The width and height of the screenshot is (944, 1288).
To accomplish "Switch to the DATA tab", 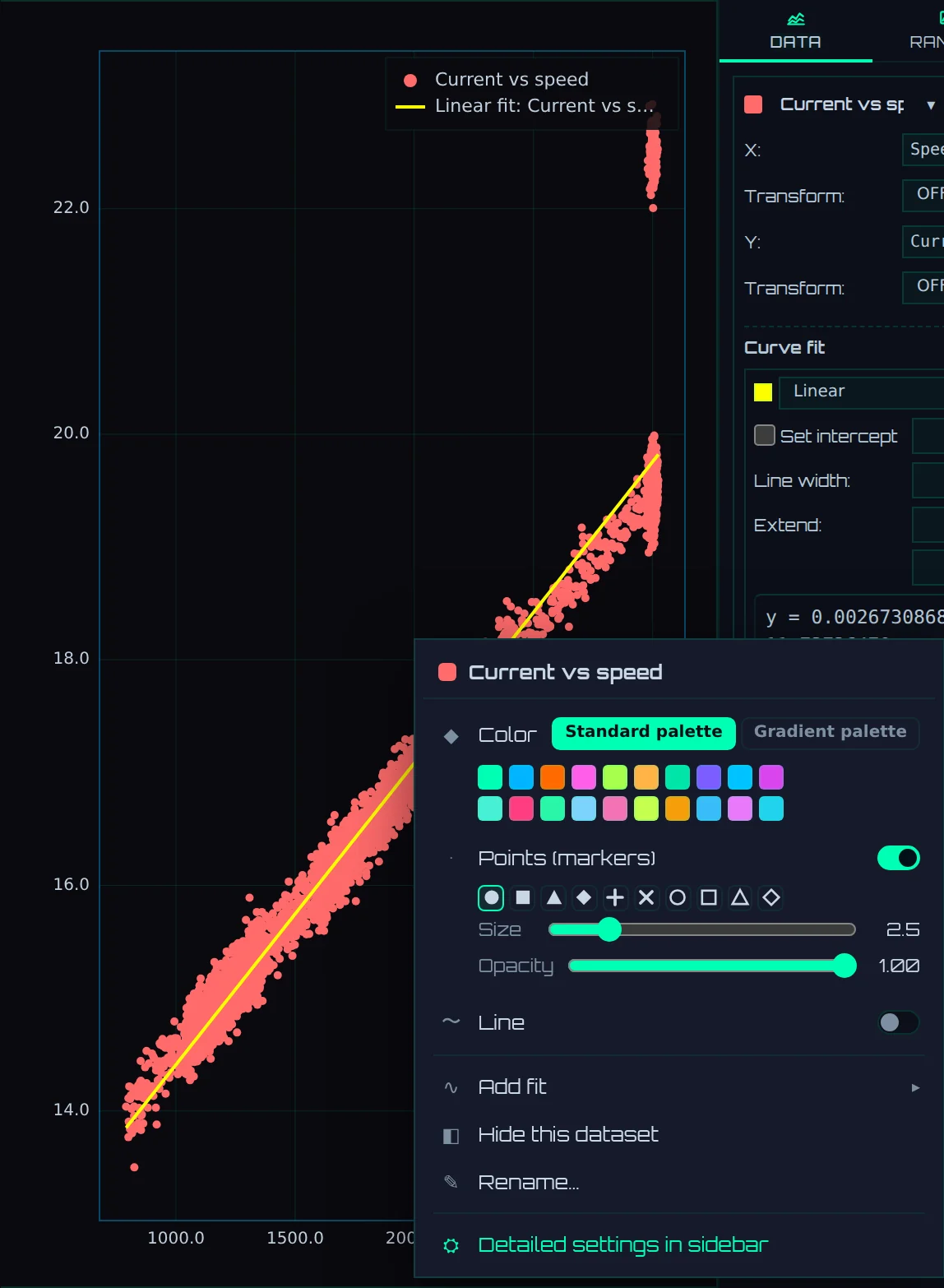I will coord(795,31).
